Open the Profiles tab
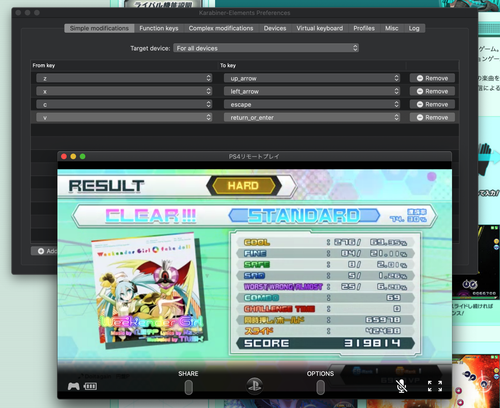Viewport: 500px width, 408px height. pyautogui.click(x=364, y=28)
